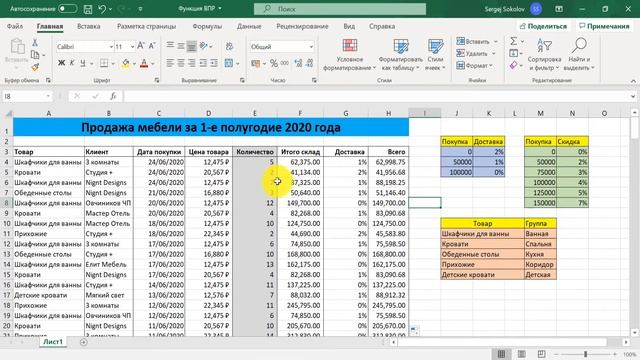Click the Borders icon
The width and height of the screenshot is (640, 360).
pos(104,63)
